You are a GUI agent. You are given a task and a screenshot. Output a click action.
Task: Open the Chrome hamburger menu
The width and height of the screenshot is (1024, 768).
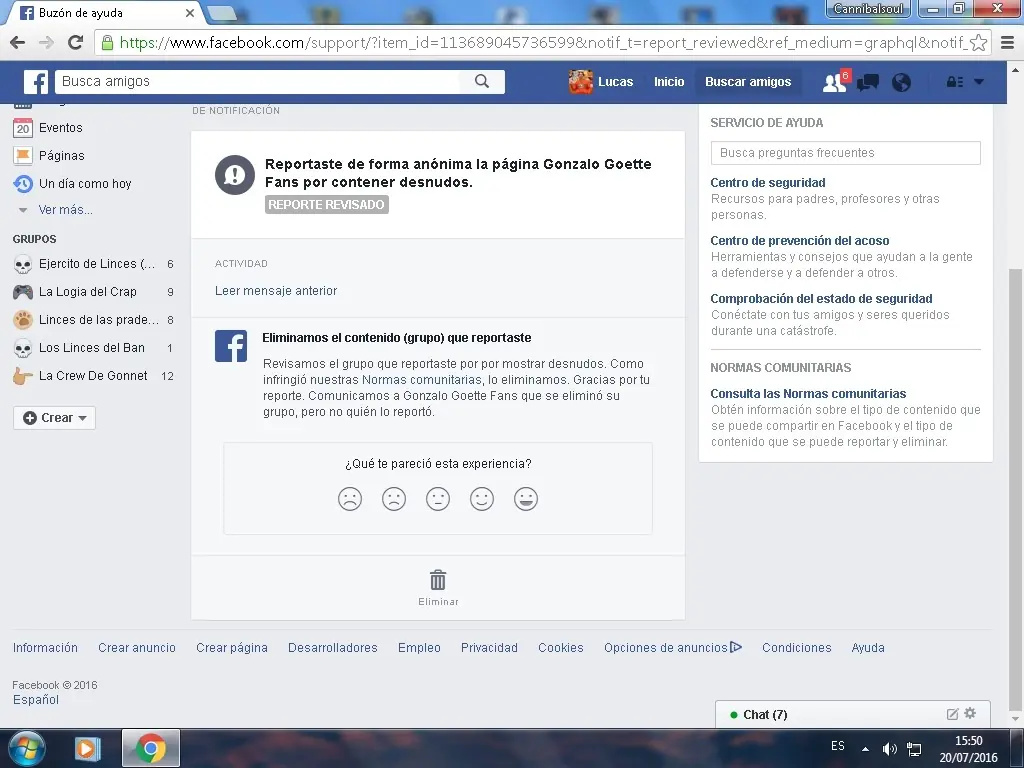[1008, 43]
